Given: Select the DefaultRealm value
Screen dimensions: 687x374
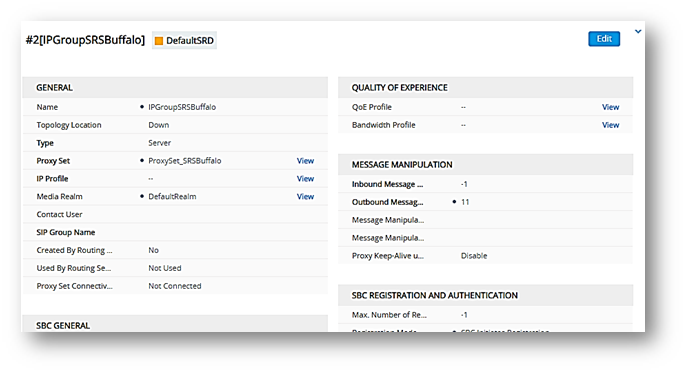Looking at the screenshot, I should 172,197.
